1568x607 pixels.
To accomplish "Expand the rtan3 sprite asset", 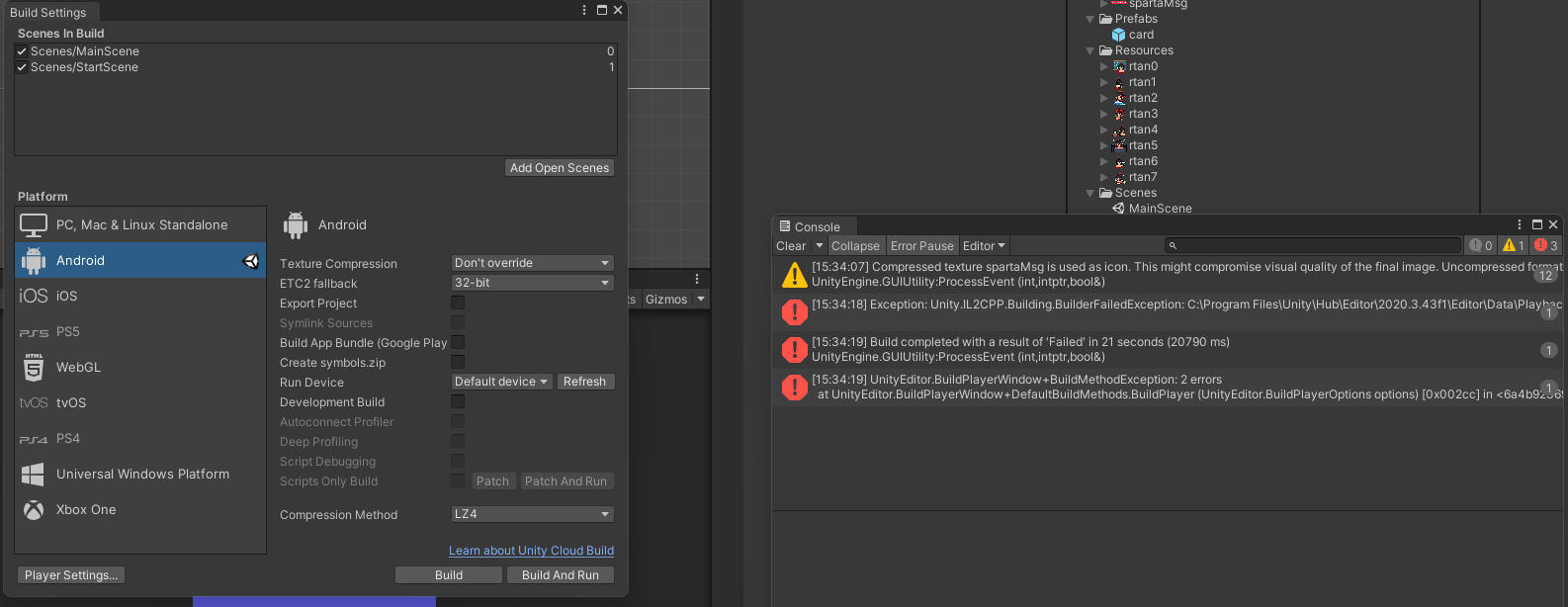I will pos(1104,114).
